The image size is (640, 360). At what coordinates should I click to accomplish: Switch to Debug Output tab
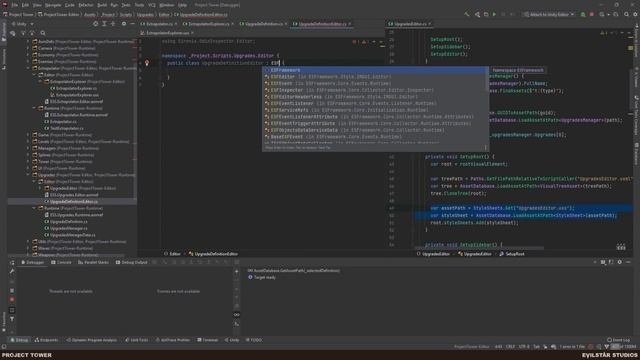[131, 262]
